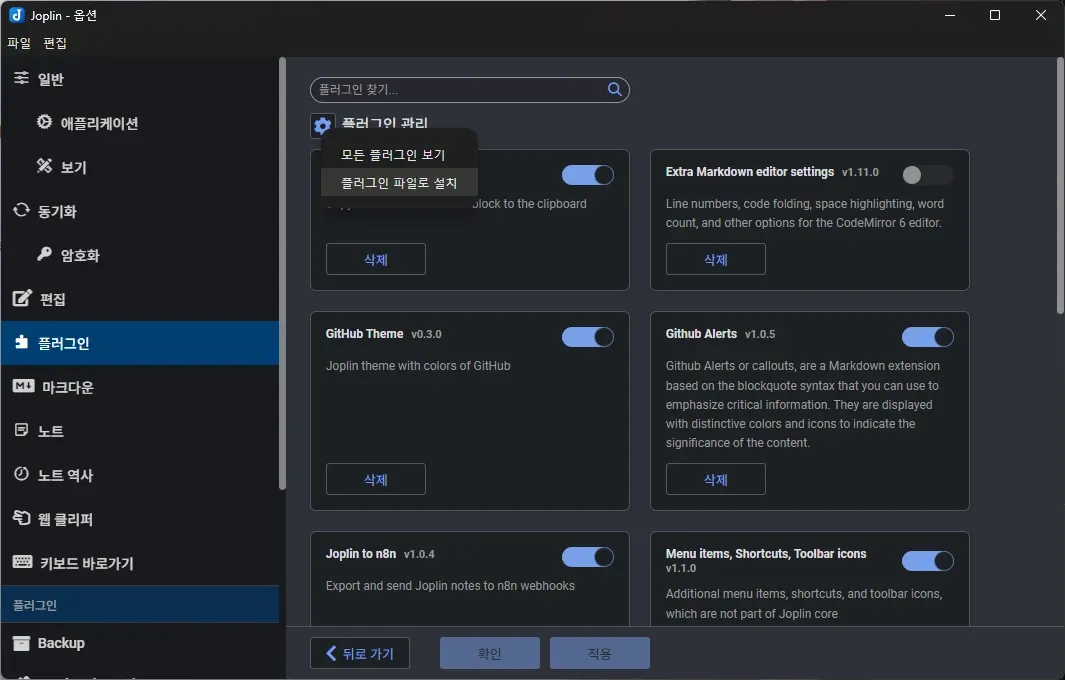Viewport: 1065px width, 680px height.
Task: Click the lower 플러그인 sidebar header
Action: tap(139, 605)
